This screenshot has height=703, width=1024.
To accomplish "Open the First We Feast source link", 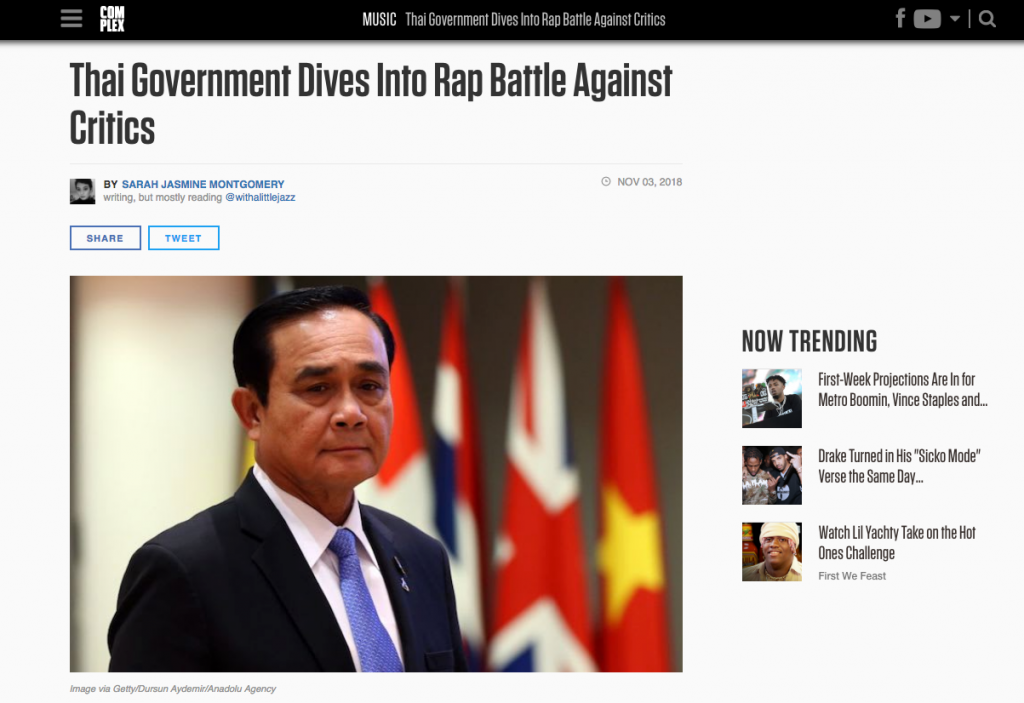I will click(x=852, y=576).
